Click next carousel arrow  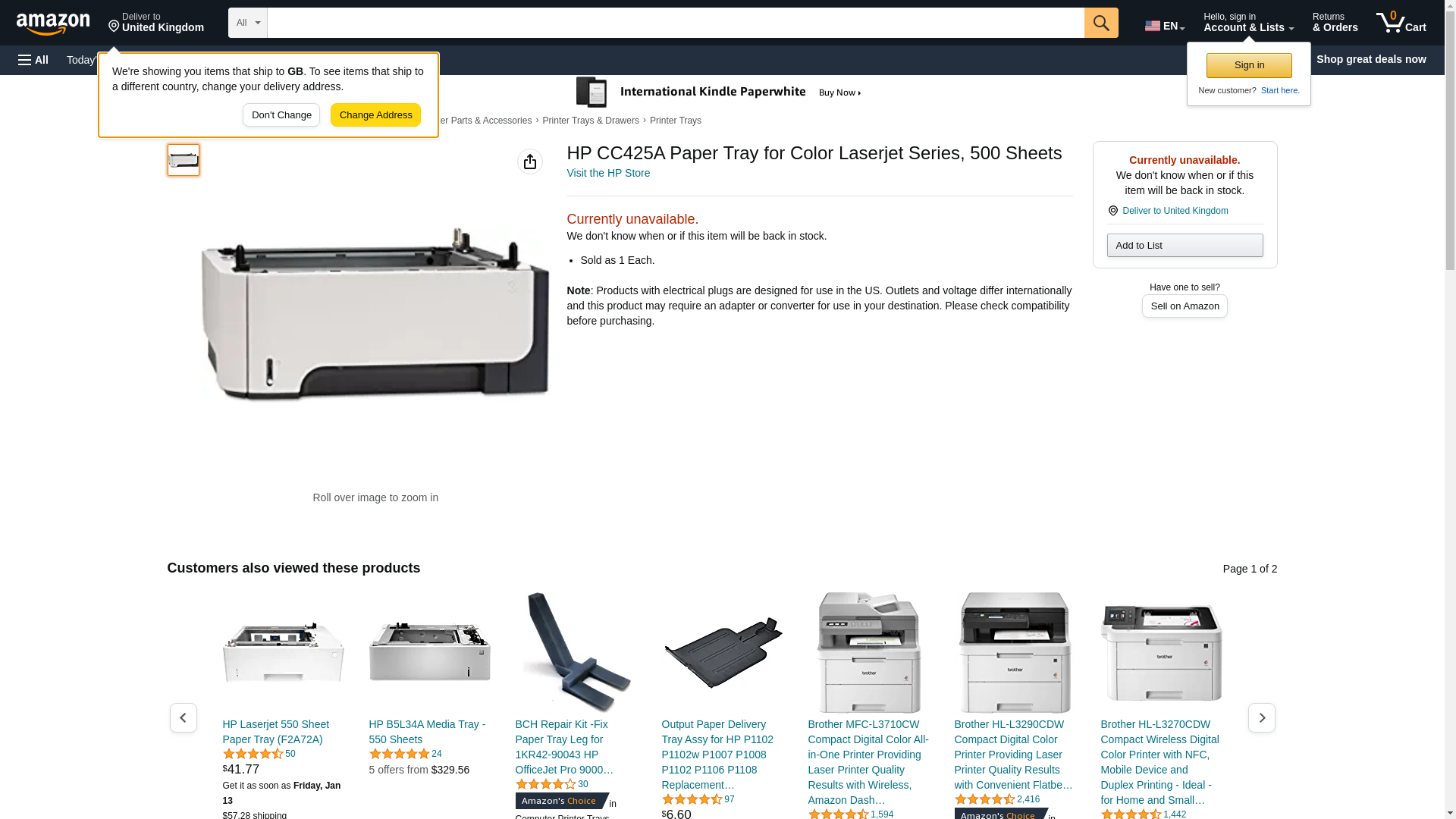[1262, 717]
